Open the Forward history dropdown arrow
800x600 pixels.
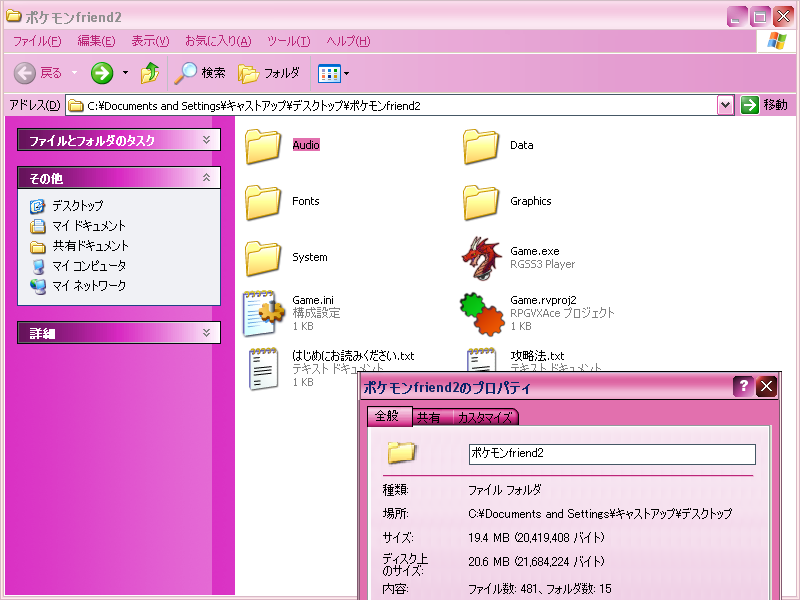(126, 73)
